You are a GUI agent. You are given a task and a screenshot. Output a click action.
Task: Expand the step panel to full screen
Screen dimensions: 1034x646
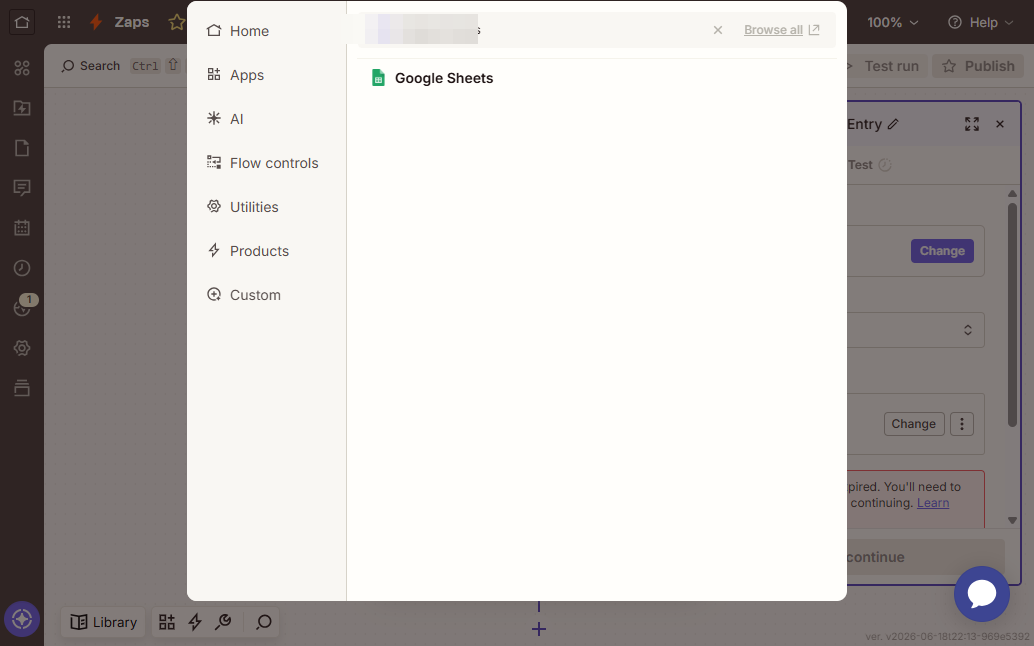pos(972,124)
